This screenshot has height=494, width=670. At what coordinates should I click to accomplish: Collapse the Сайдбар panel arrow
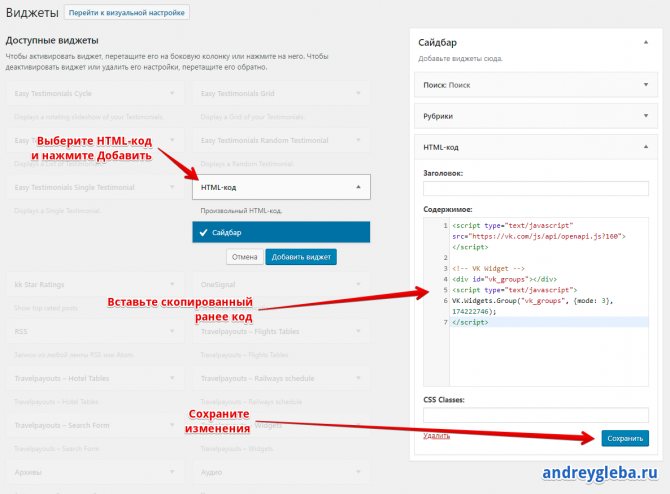tap(646, 42)
